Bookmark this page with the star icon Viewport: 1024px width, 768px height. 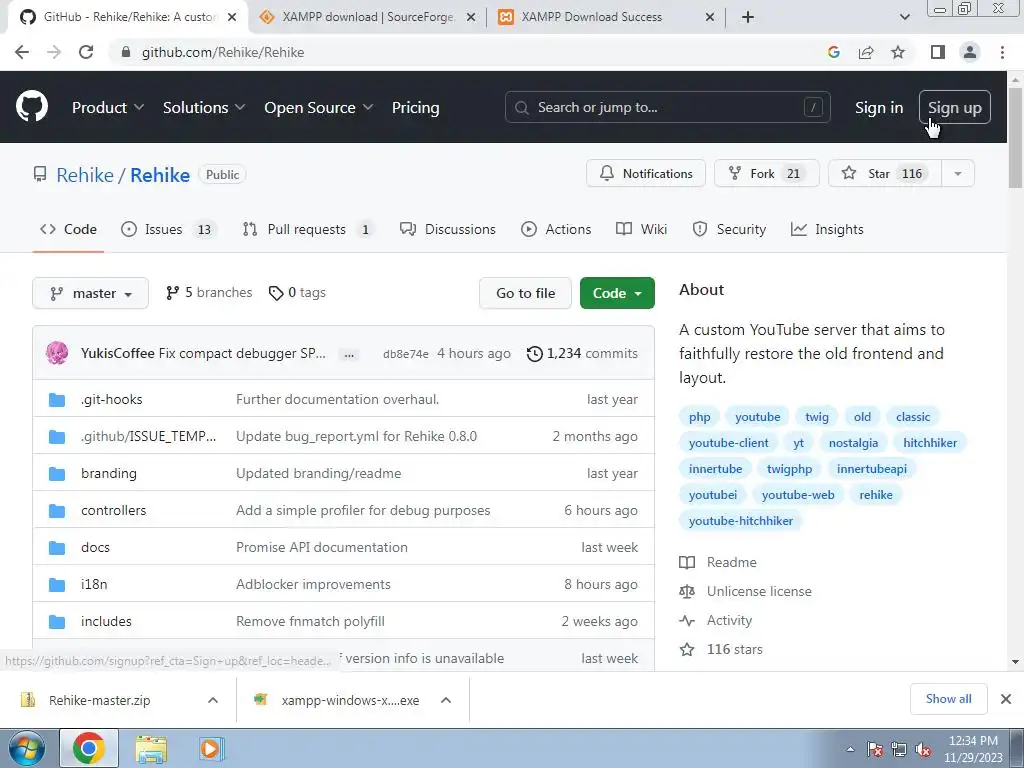[x=898, y=52]
